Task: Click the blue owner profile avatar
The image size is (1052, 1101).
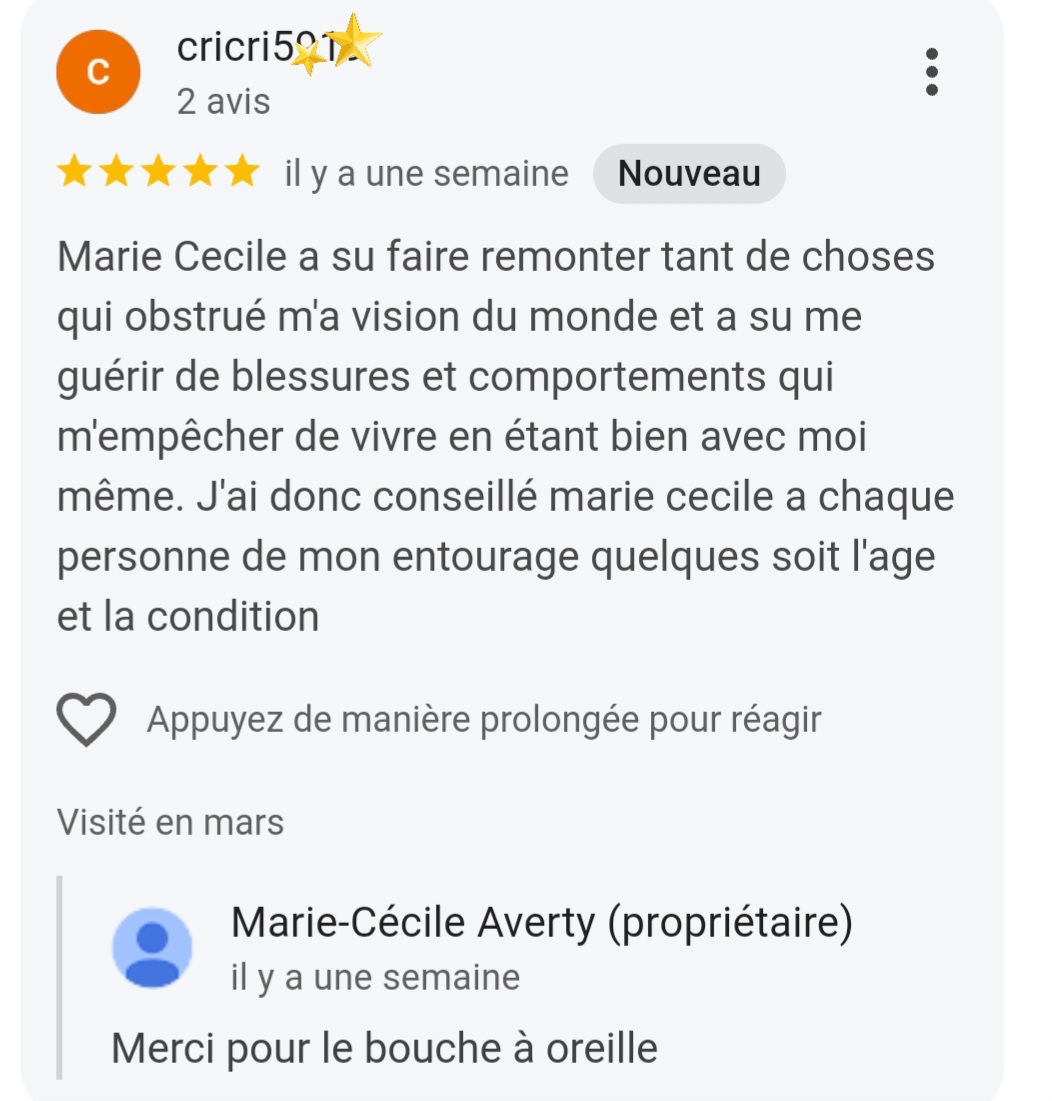Action: 152,948
